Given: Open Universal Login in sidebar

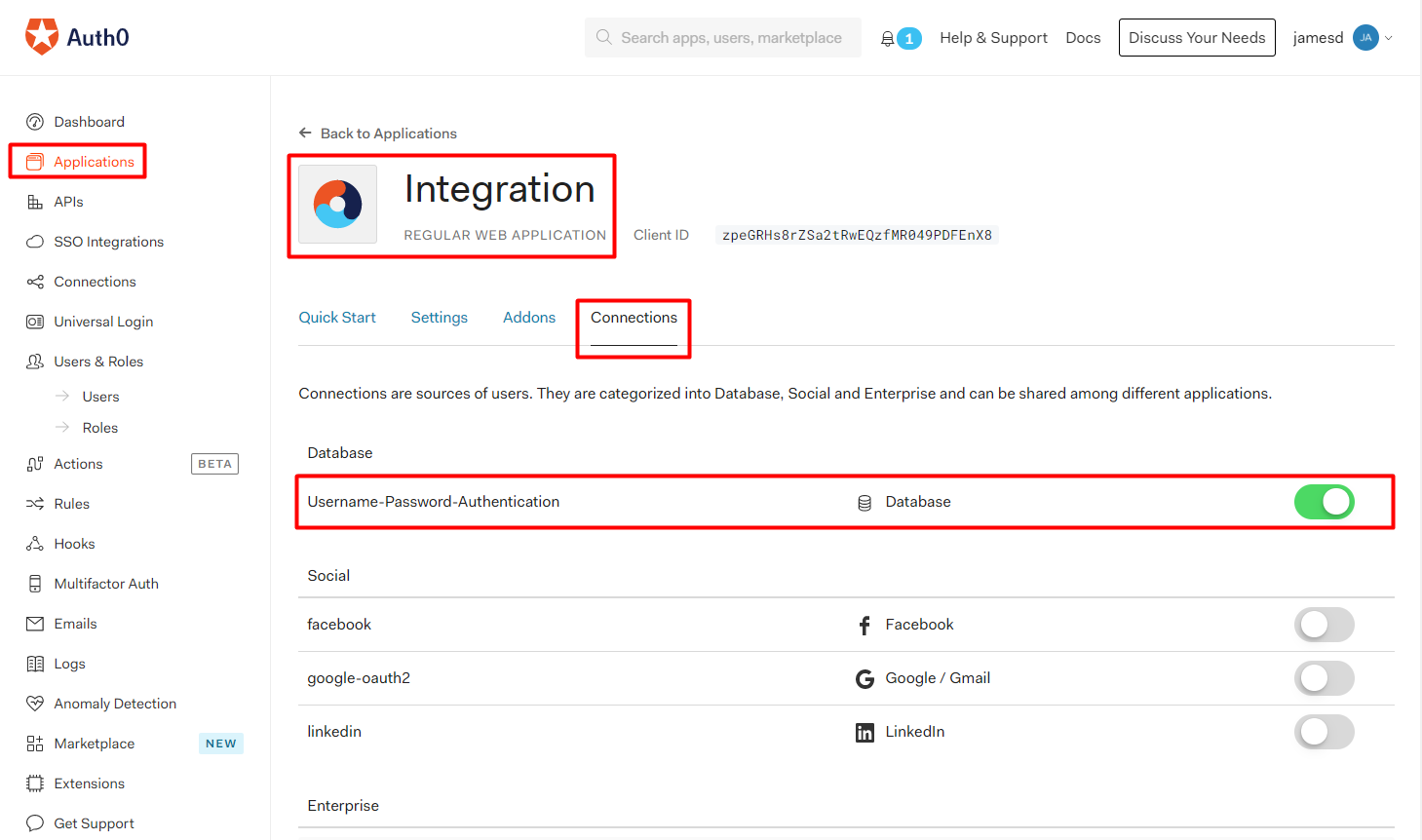Looking at the screenshot, I should [104, 322].
